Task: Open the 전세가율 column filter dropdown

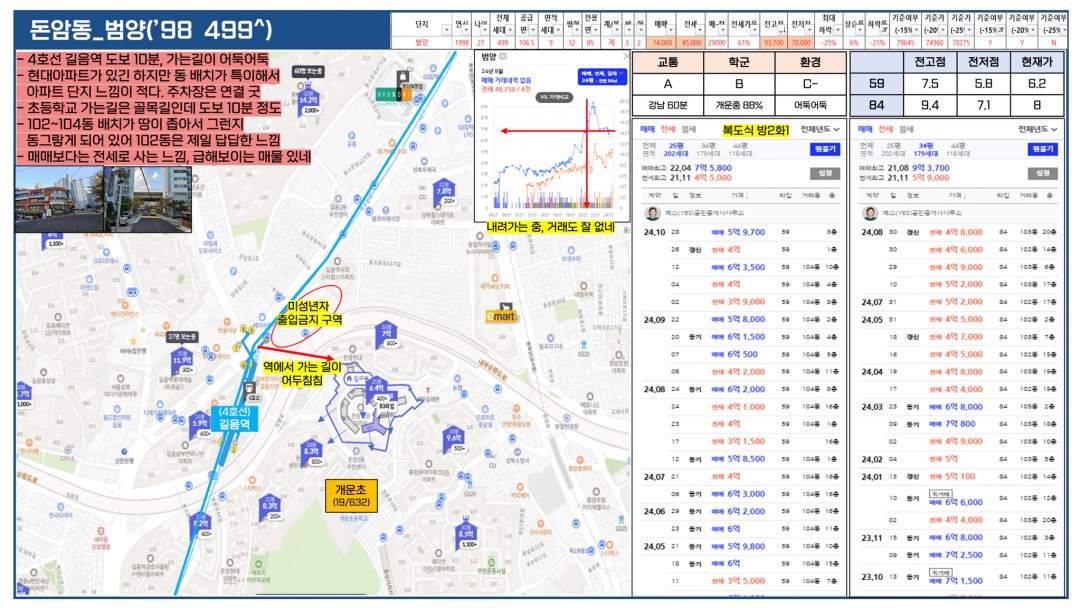Action: [754, 28]
